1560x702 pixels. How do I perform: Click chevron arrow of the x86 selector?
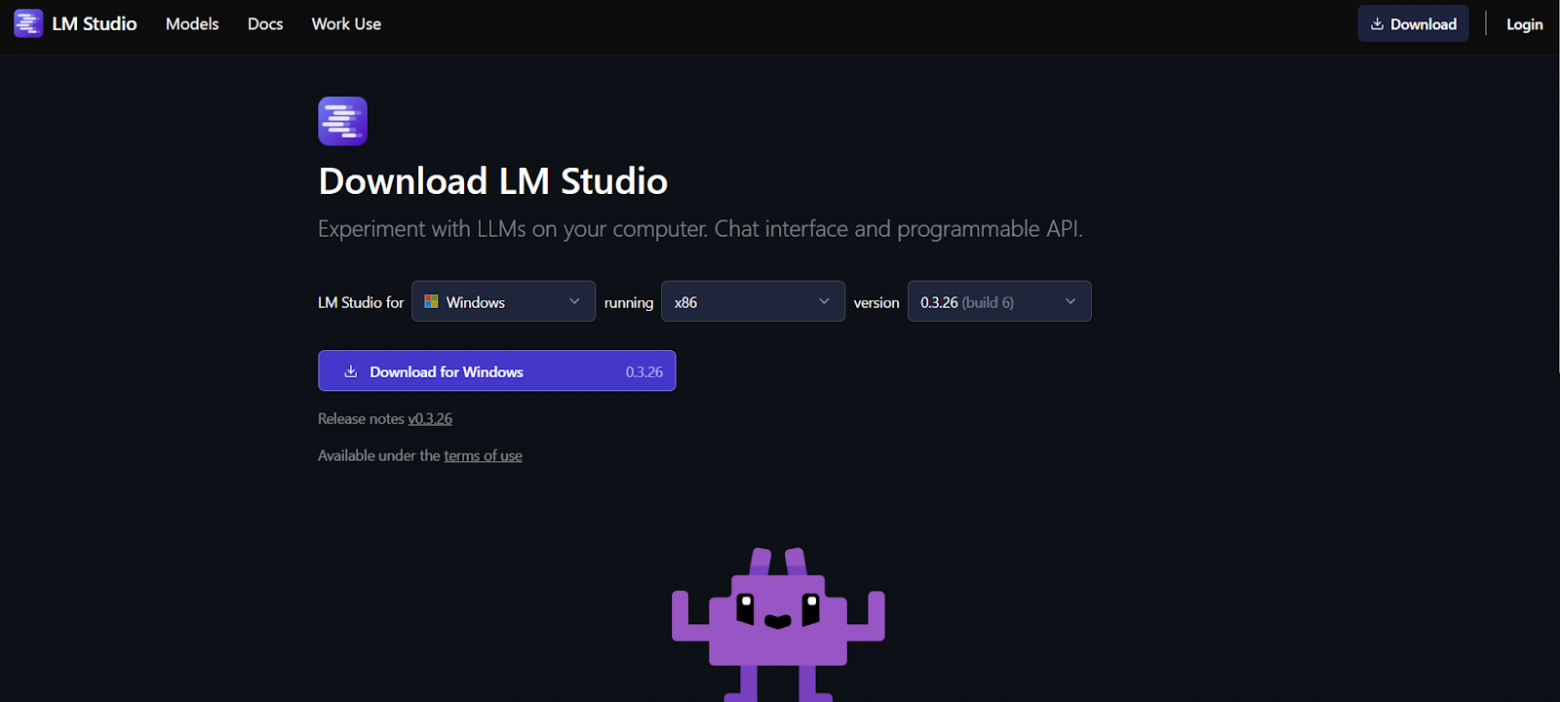click(824, 301)
